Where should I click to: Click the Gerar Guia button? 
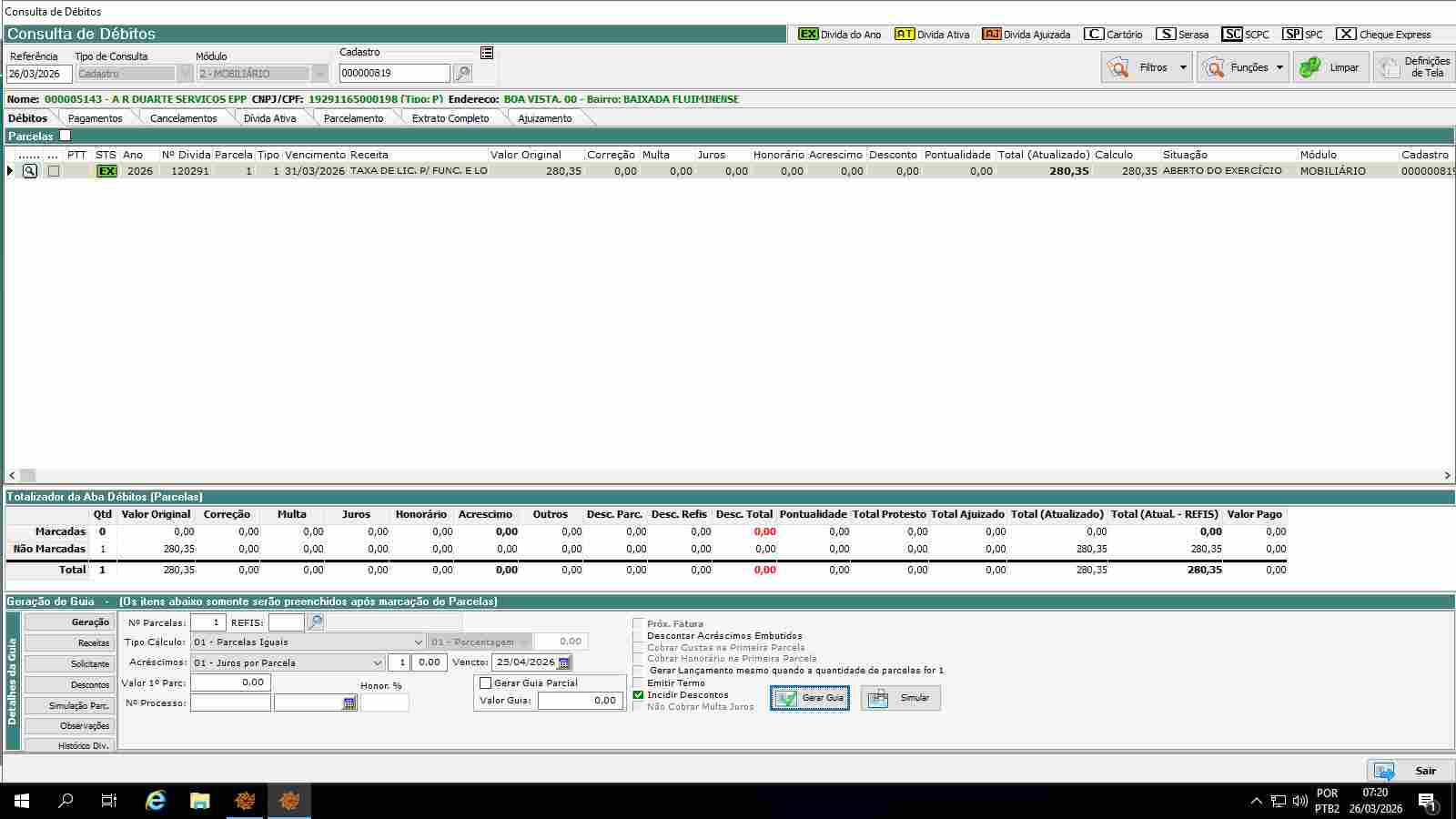click(x=809, y=698)
